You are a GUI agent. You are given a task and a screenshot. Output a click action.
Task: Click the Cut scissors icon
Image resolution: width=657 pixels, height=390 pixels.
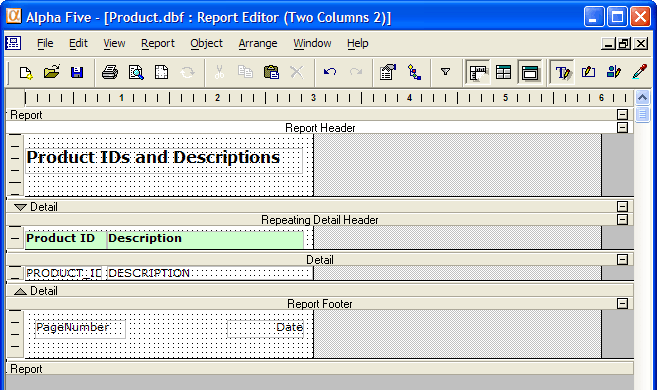[219, 73]
